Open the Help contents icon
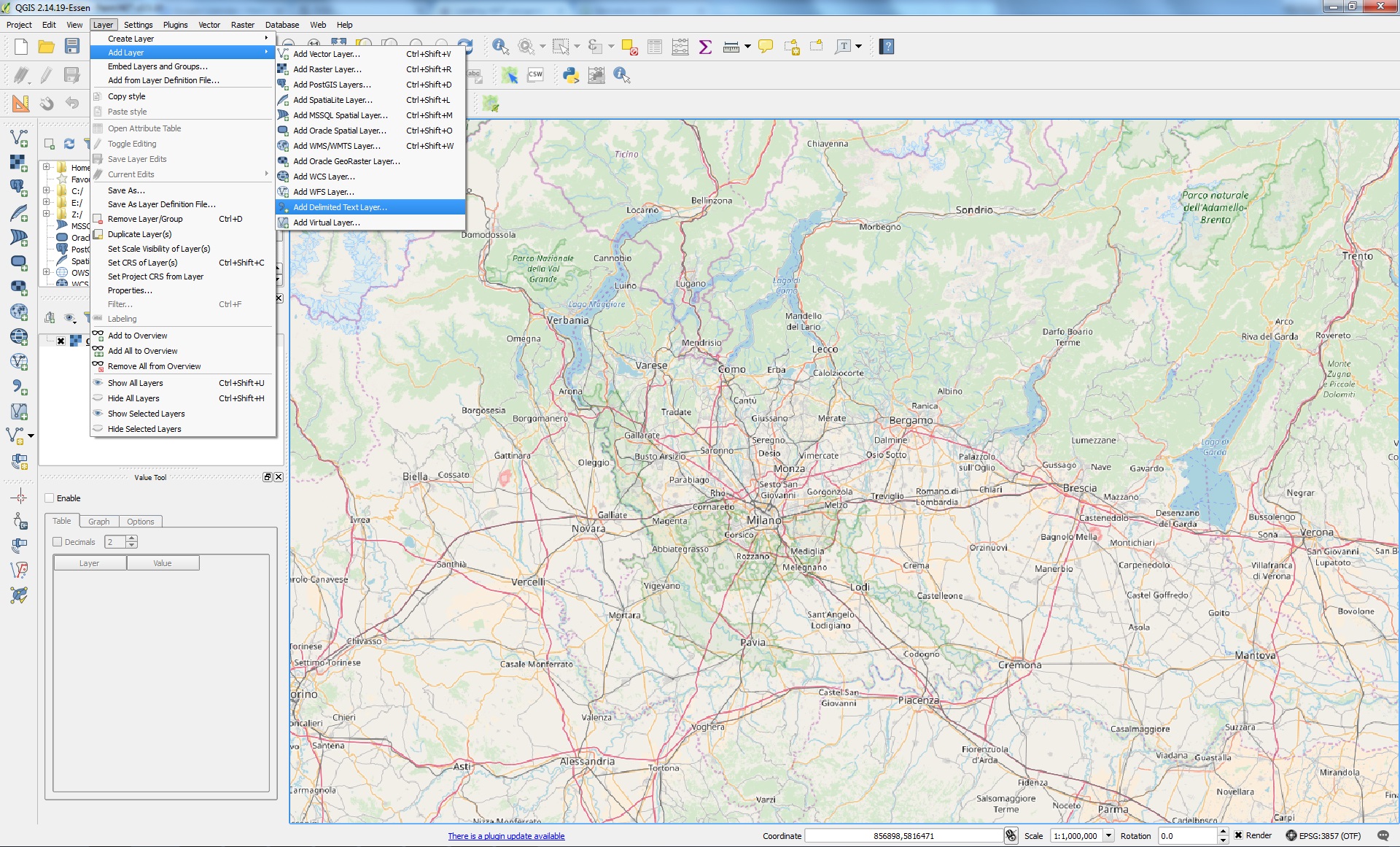1400x847 pixels. (887, 47)
